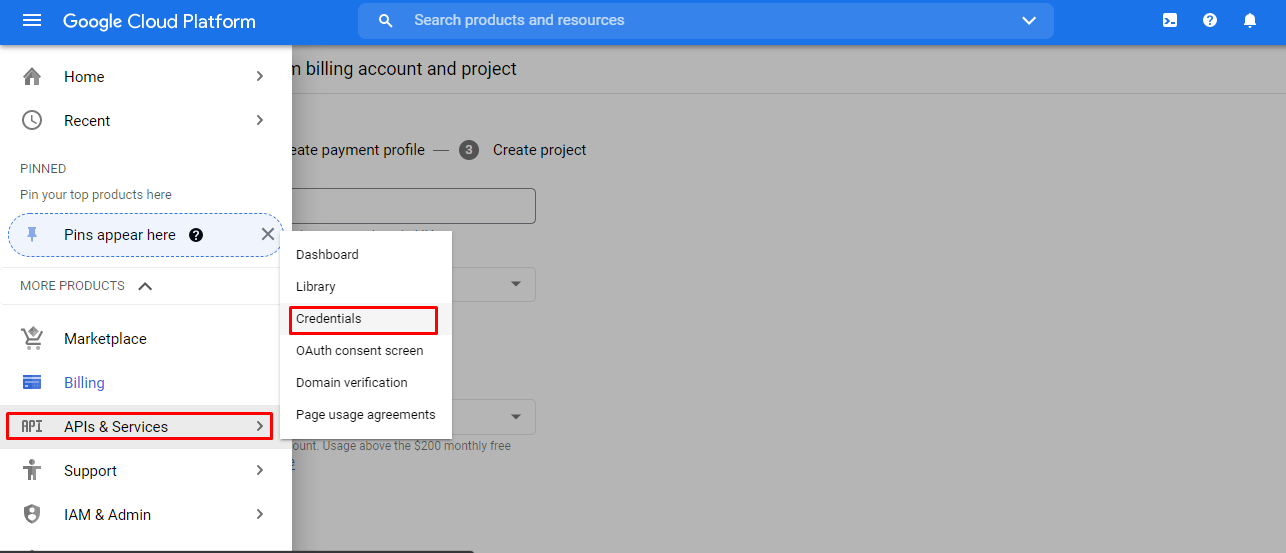Select Library from the submenu
This screenshot has width=1286, height=553.
[x=366, y=287]
